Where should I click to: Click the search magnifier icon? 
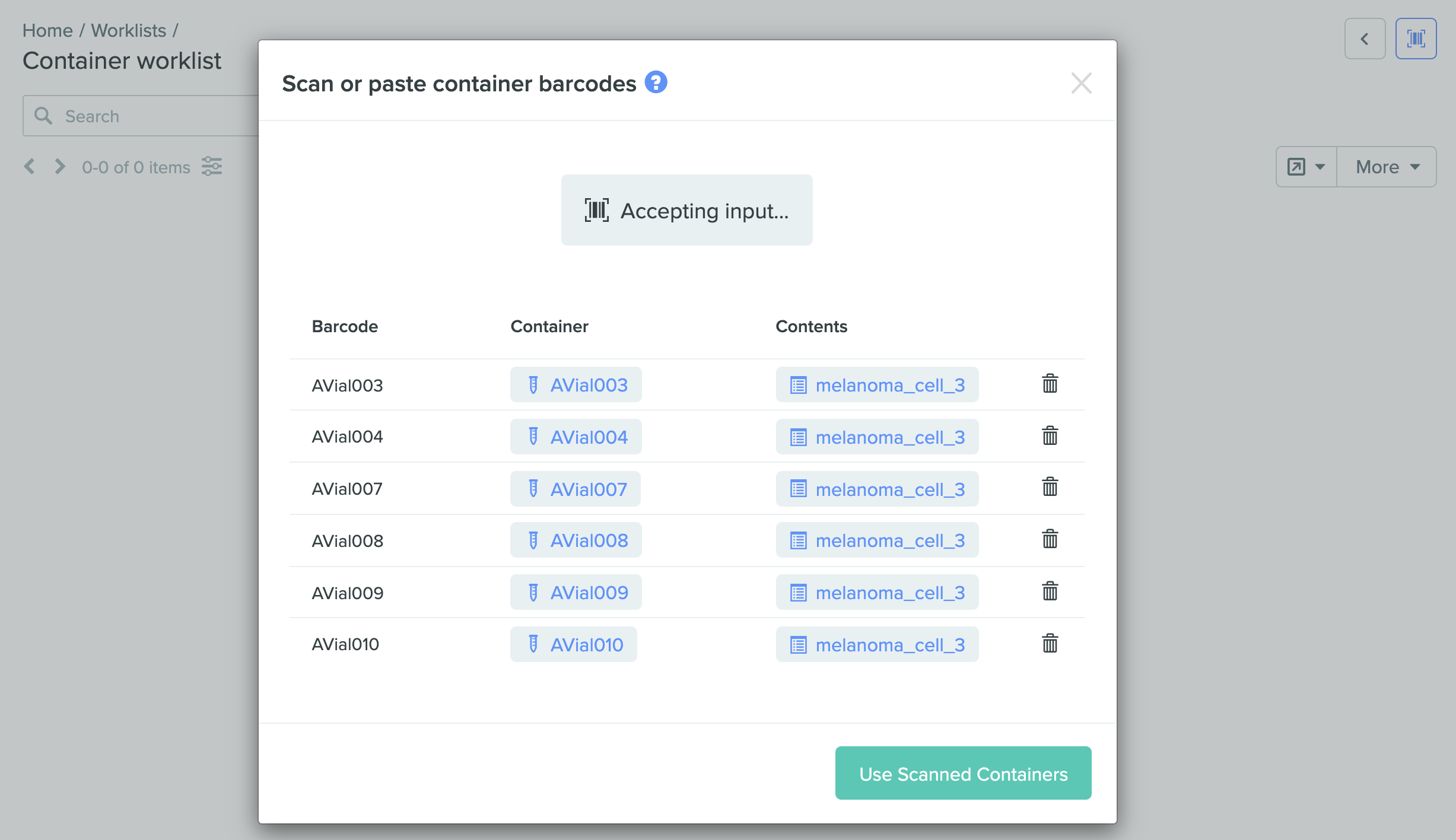(x=43, y=116)
